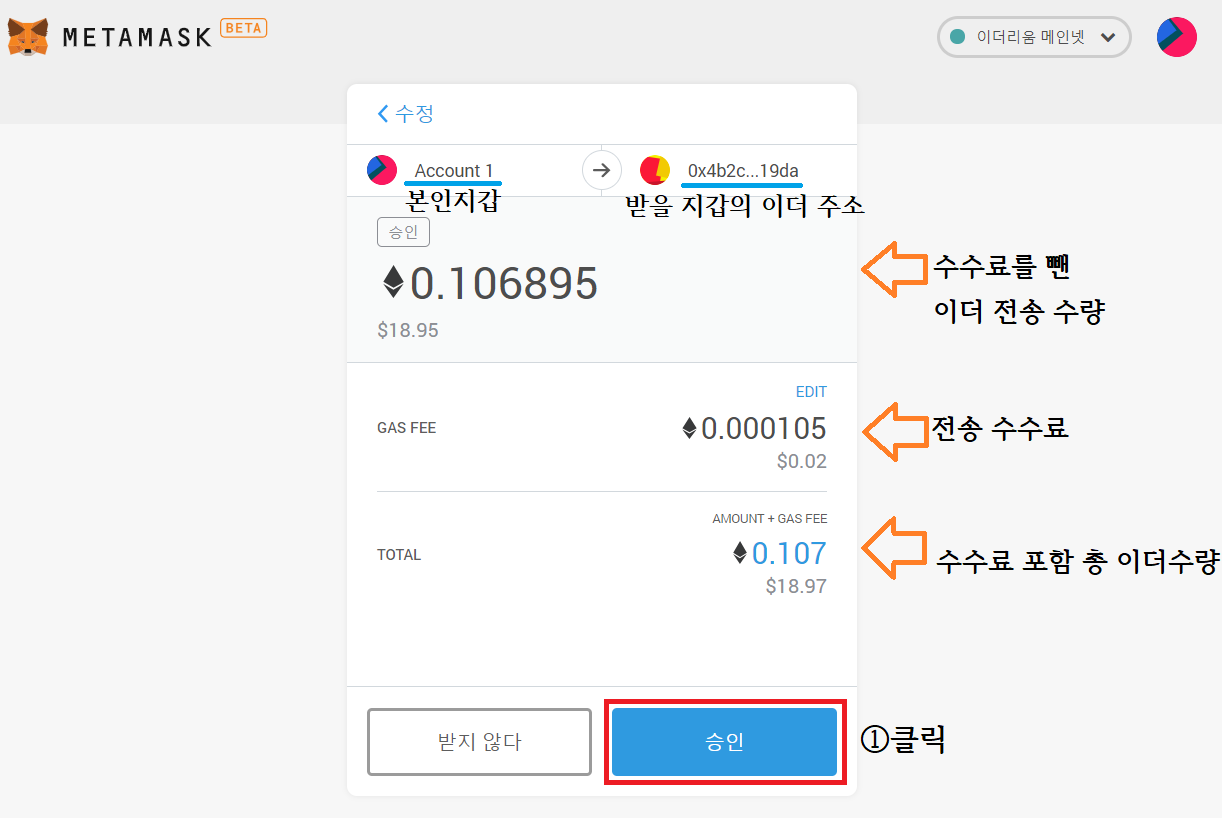Click the recipient address identicon
1222x818 pixels.
click(655, 170)
